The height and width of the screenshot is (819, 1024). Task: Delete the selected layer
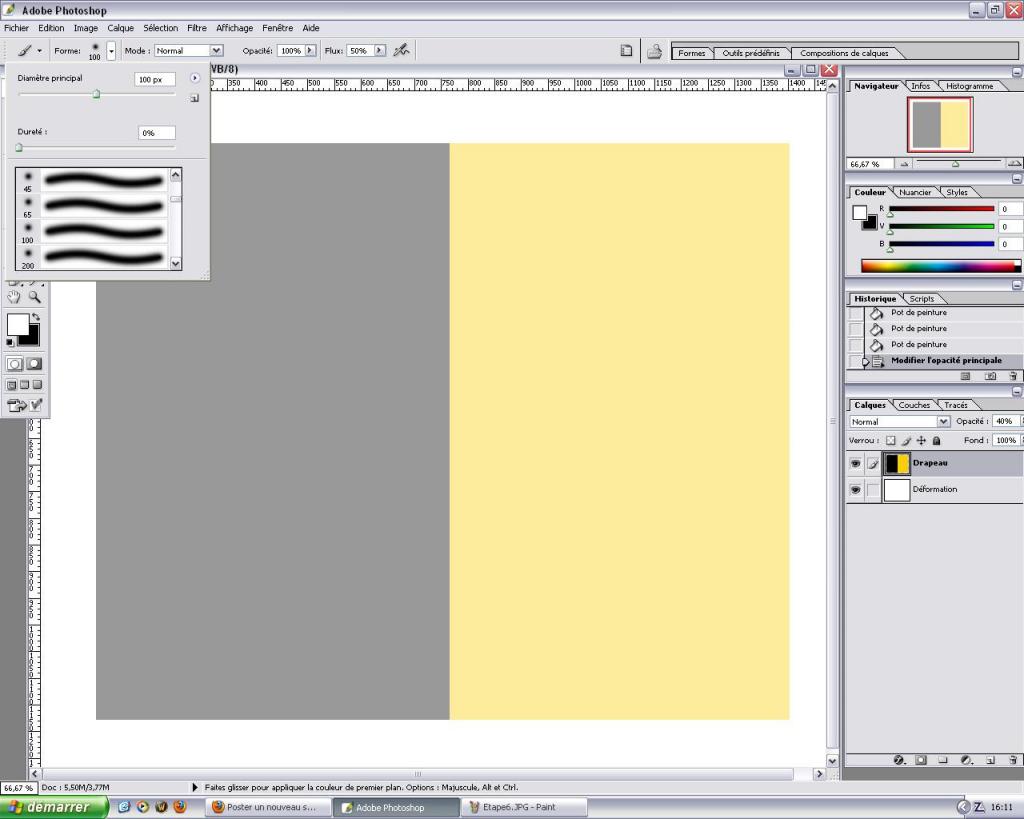pos(1013,760)
